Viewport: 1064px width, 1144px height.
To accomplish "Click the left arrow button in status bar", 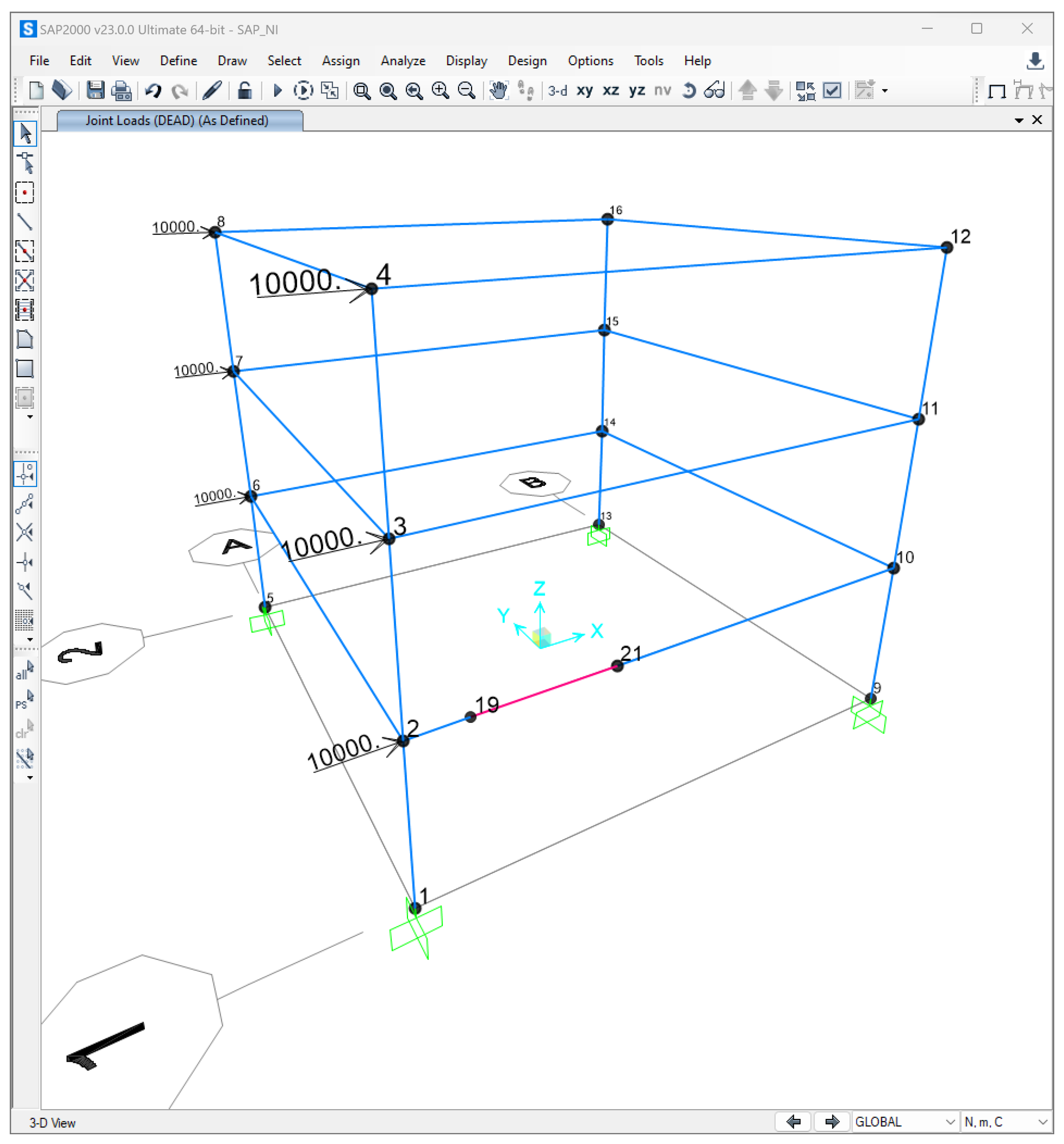I will pyautogui.click(x=793, y=1122).
